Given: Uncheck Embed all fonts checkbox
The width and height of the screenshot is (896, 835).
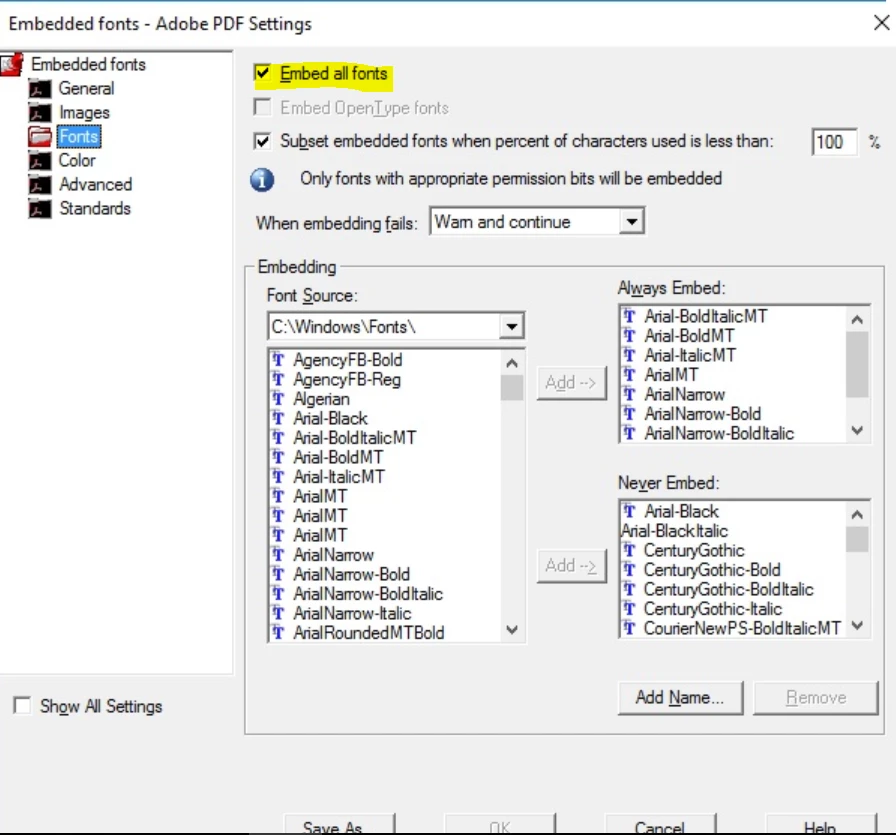Looking at the screenshot, I should tap(262, 73).
